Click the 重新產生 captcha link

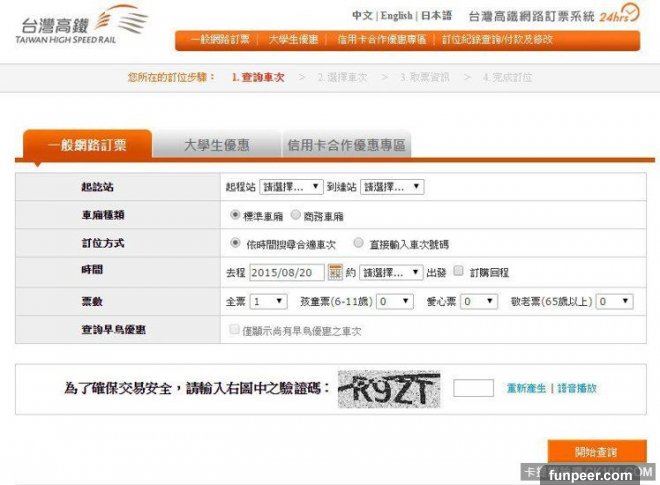click(x=526, y=388)
